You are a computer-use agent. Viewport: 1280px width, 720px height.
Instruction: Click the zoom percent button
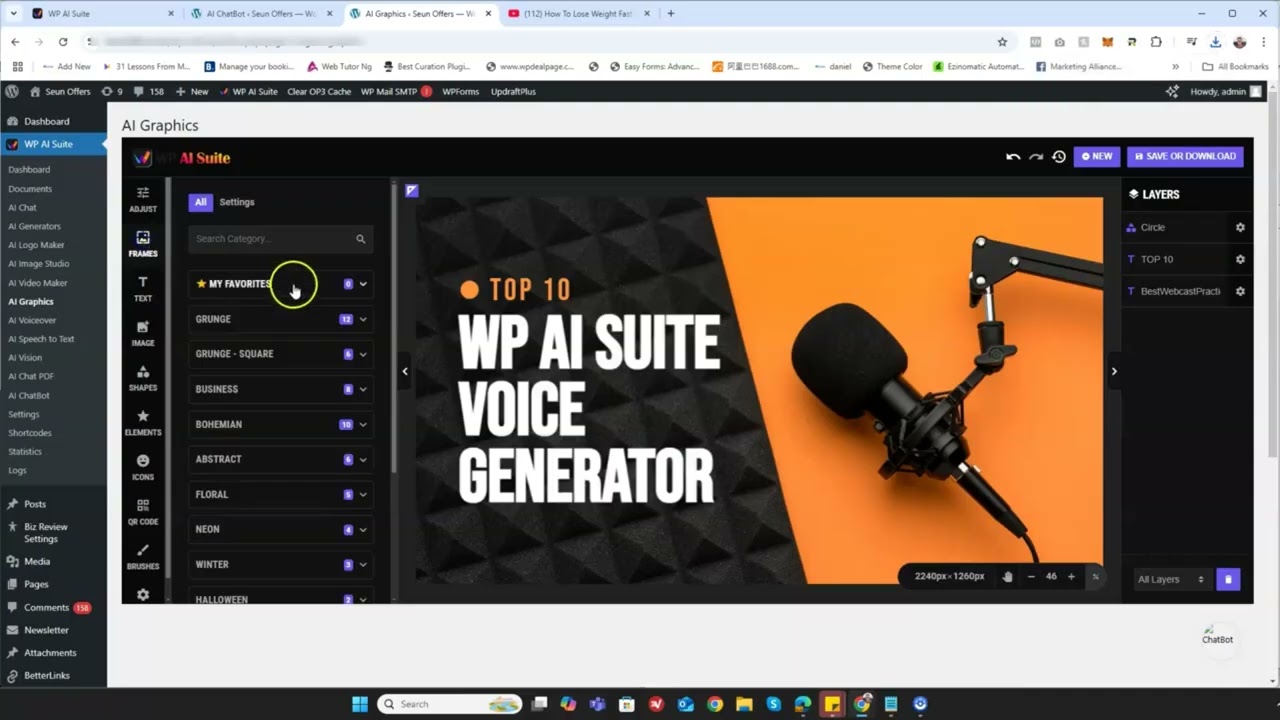1095,576
